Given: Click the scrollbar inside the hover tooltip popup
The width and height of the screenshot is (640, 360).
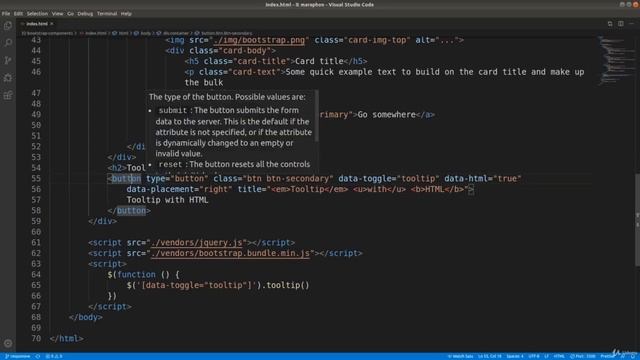Looking at the screenshot, I should 317,116.
